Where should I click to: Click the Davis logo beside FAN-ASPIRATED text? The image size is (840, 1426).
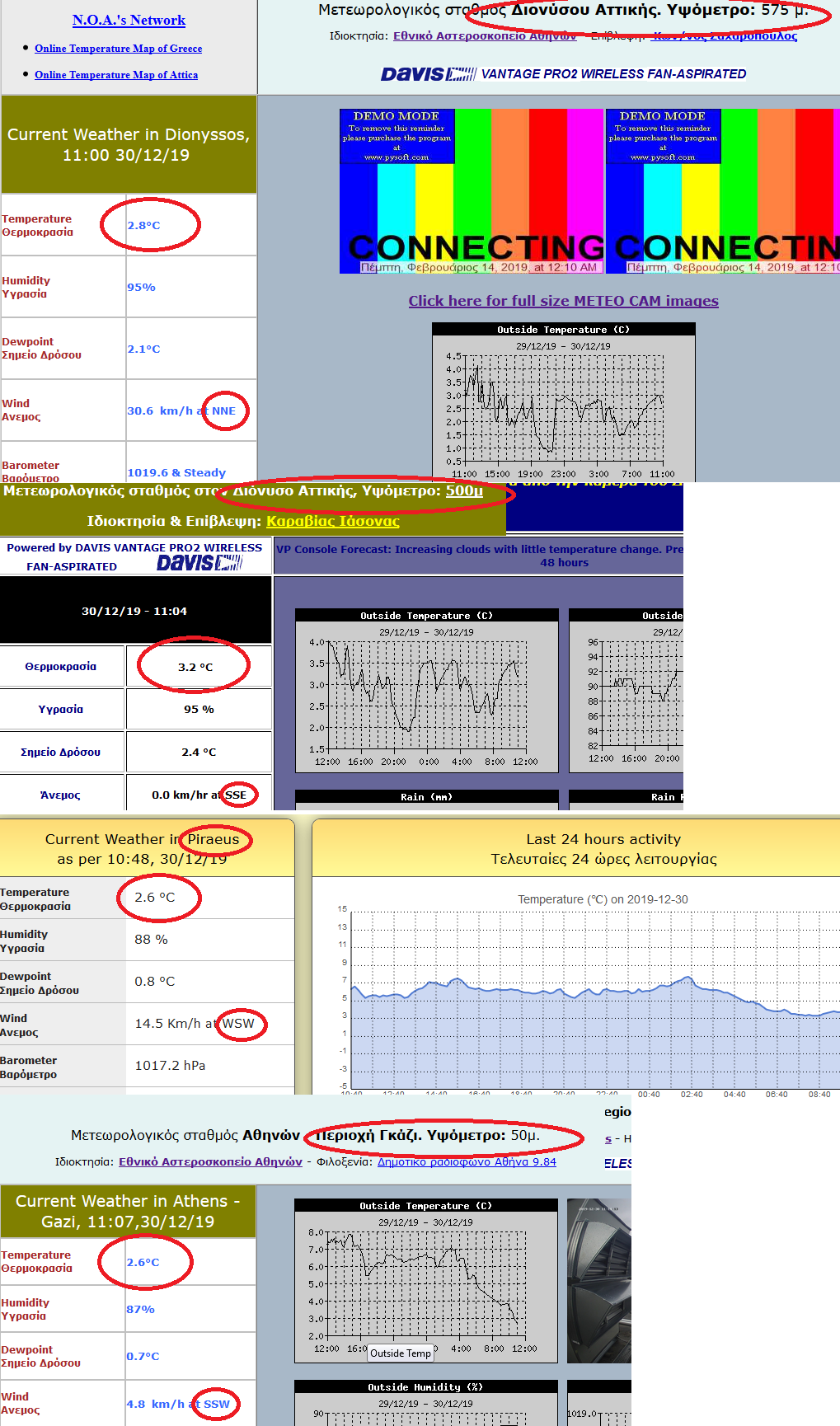(199, 563)
